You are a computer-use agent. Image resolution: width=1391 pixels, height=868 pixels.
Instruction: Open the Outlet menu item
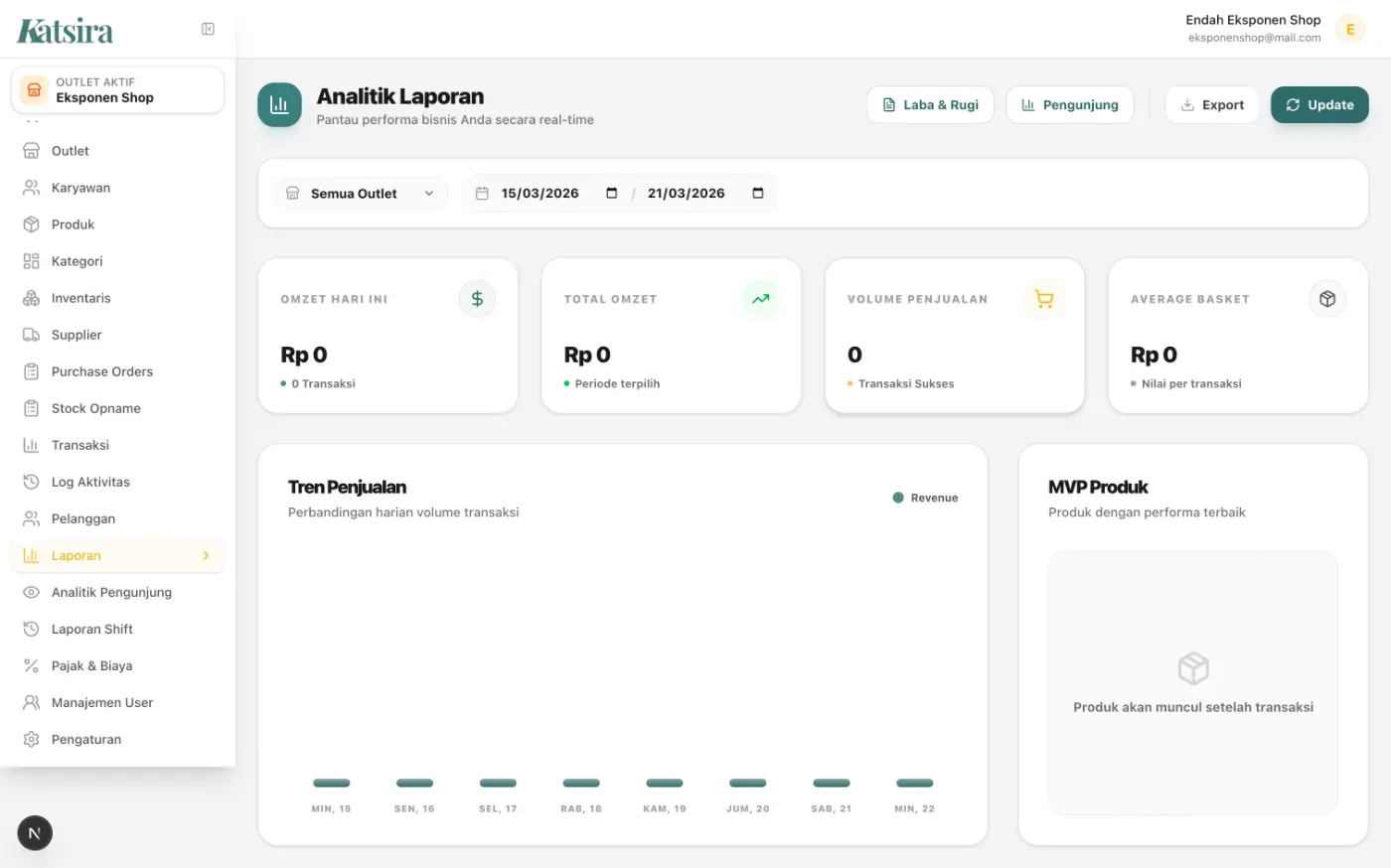click(117, 151)
